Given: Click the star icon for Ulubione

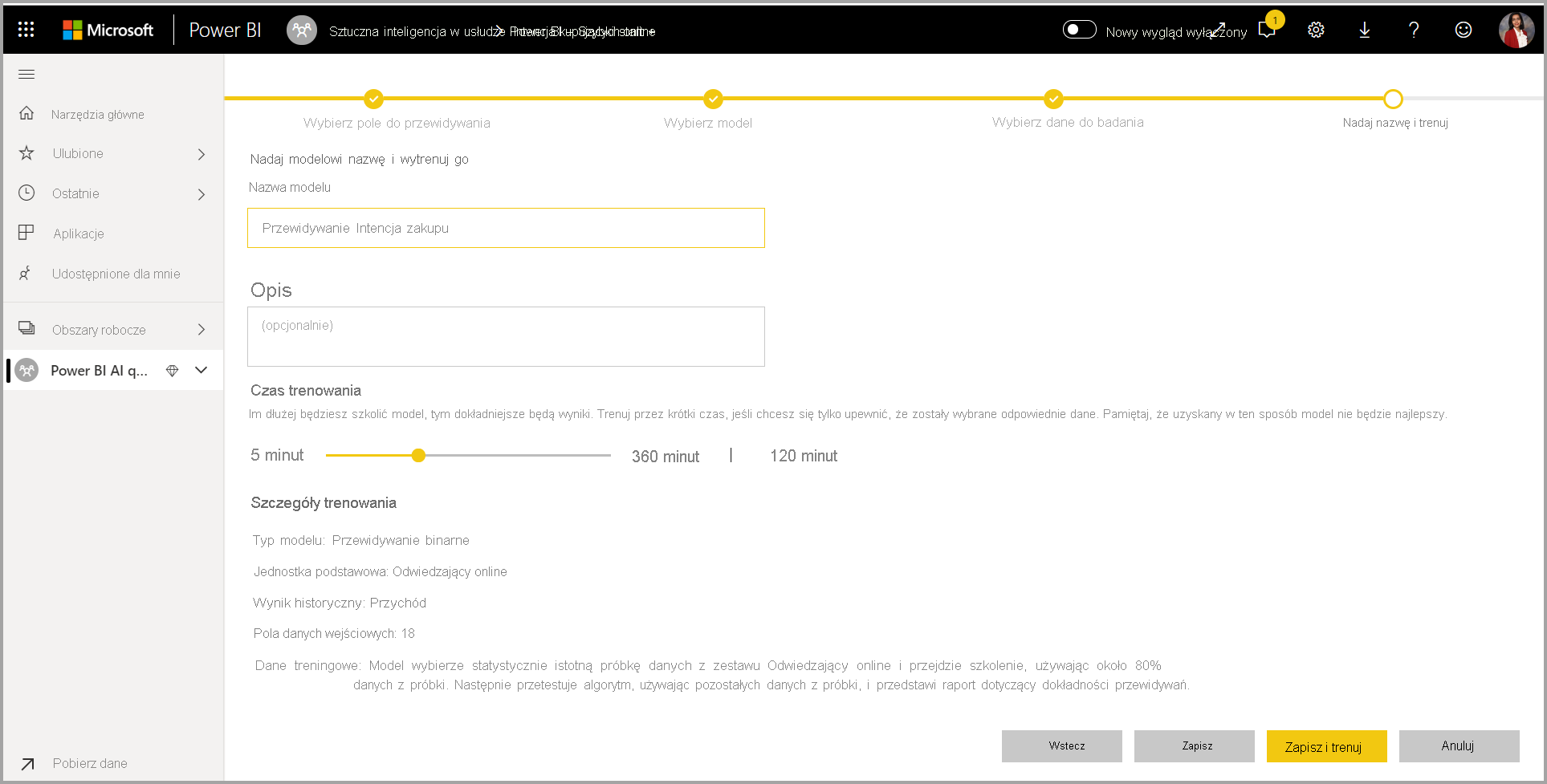Looking at the screenshot, I should (x=26, y=152).
